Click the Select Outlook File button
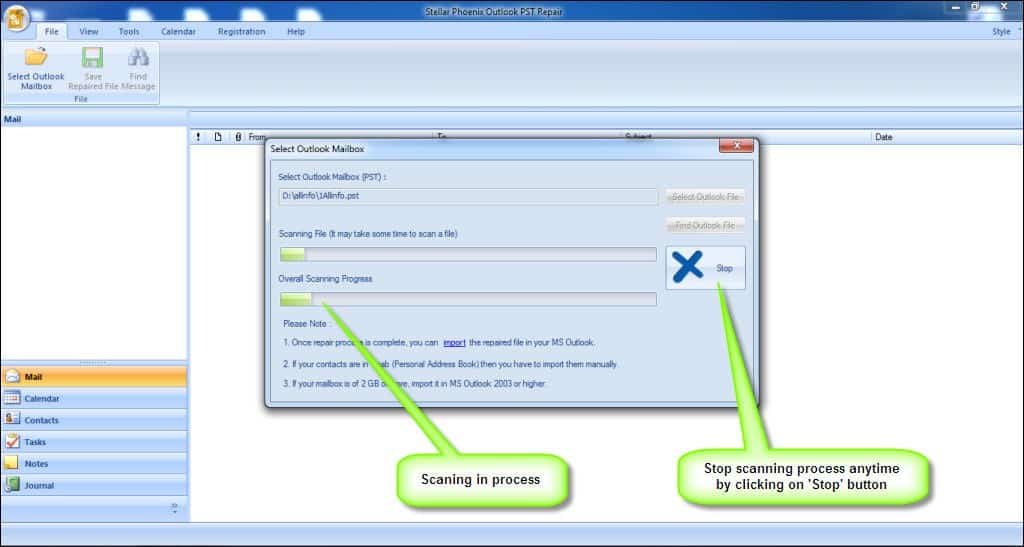Screen dimensions: 1024x547 pyautogui.click(x=705, y=196)
